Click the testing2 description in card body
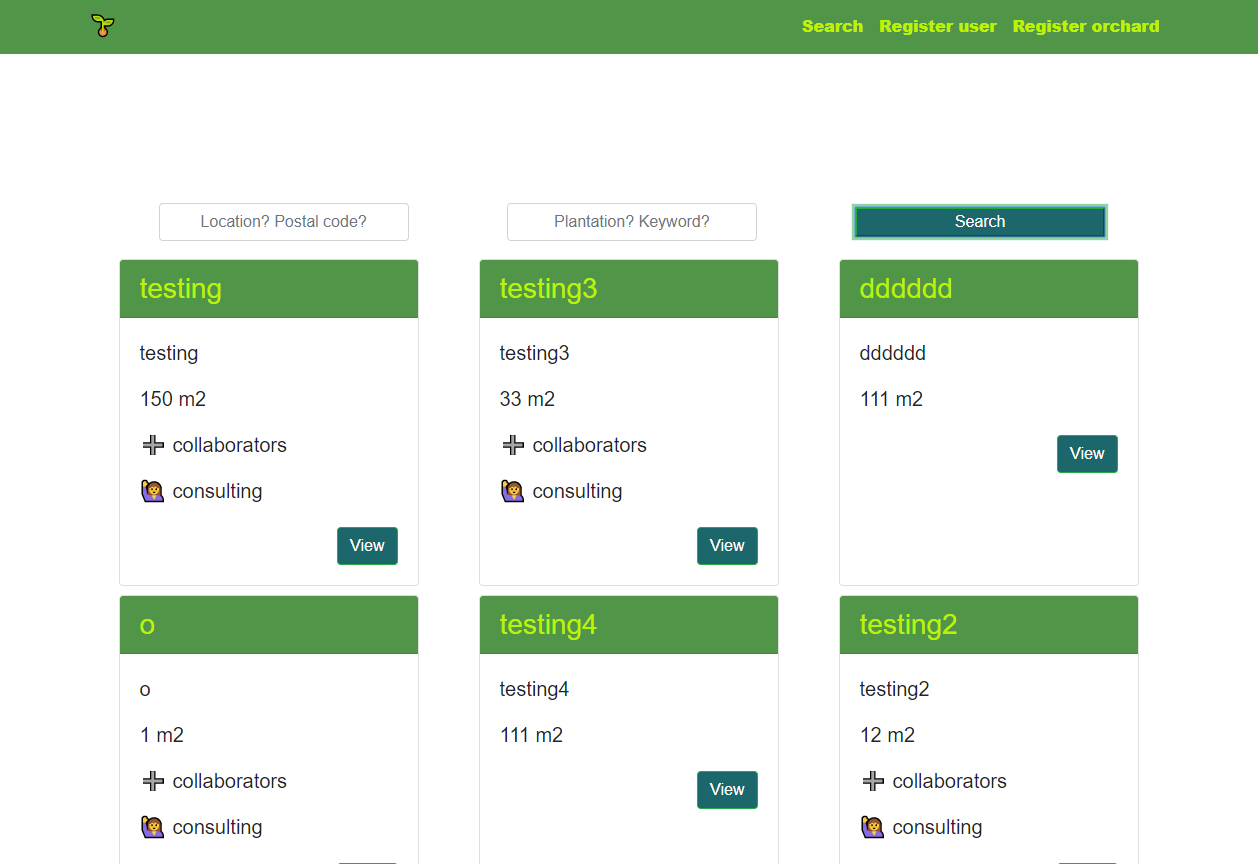Image resolution: width=1258 pixels, height=864 pixels. coord(894,689)
